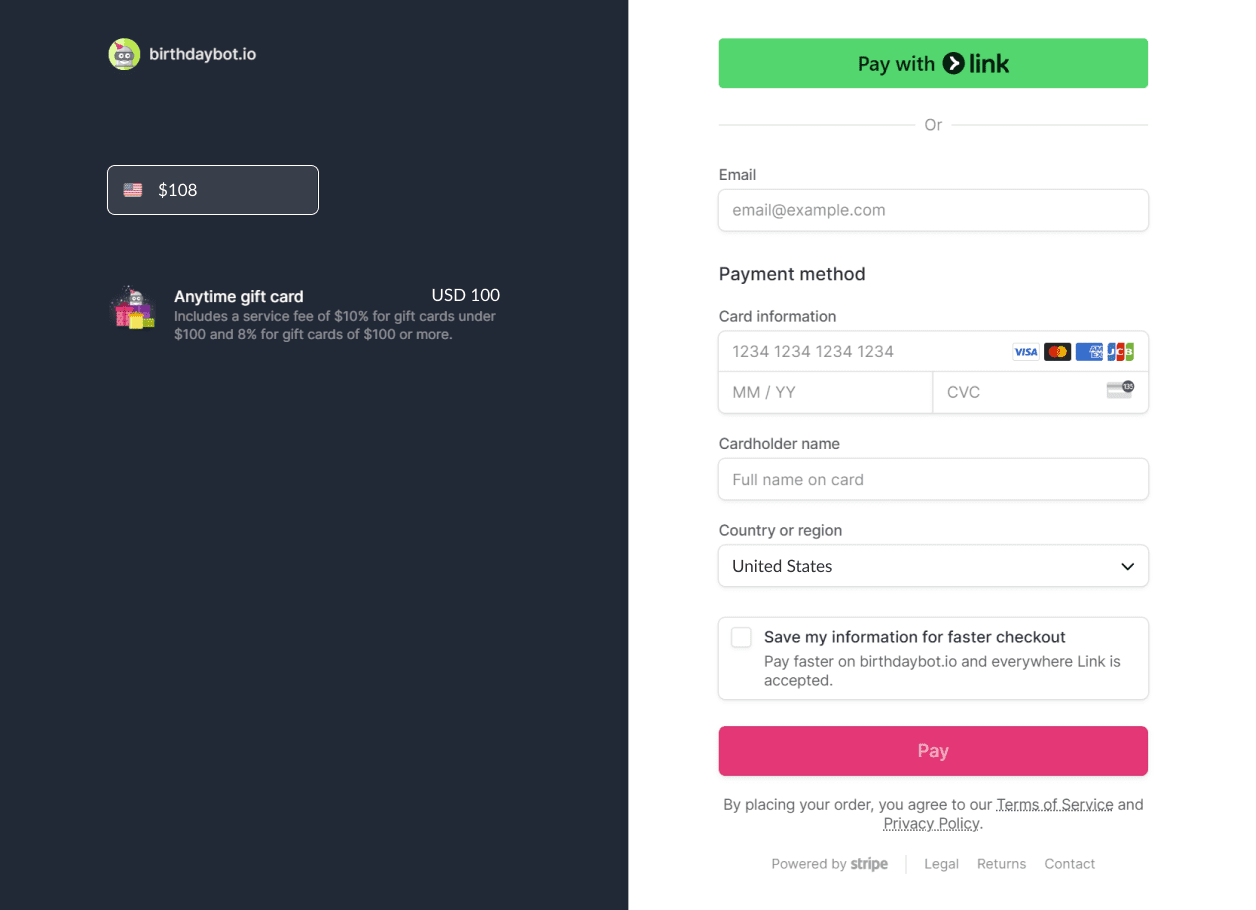The height and width of the screenshot is (910, 1256).
Task: Click the CVC card help icon
Action: pos(1120,390)
